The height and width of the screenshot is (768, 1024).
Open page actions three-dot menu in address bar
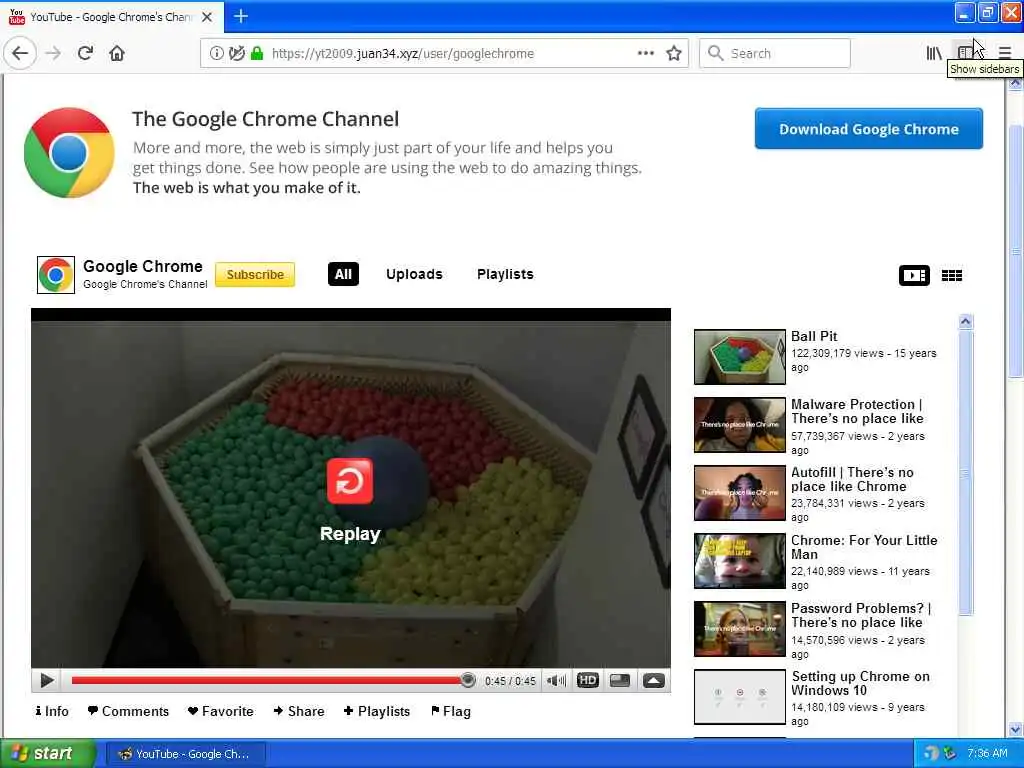pos(645,54)
